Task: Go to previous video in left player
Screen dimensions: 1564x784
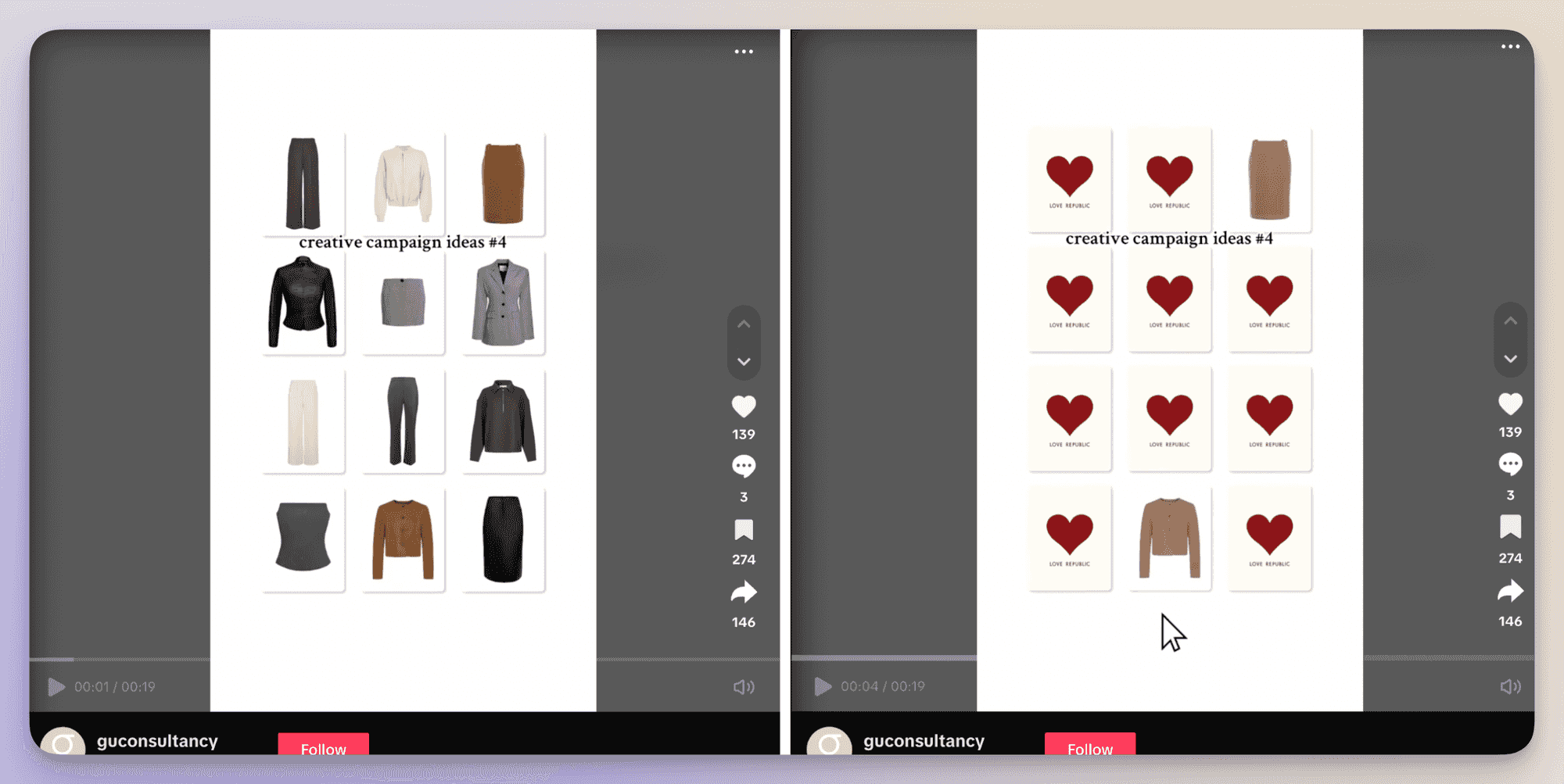Action: [744, 324]
